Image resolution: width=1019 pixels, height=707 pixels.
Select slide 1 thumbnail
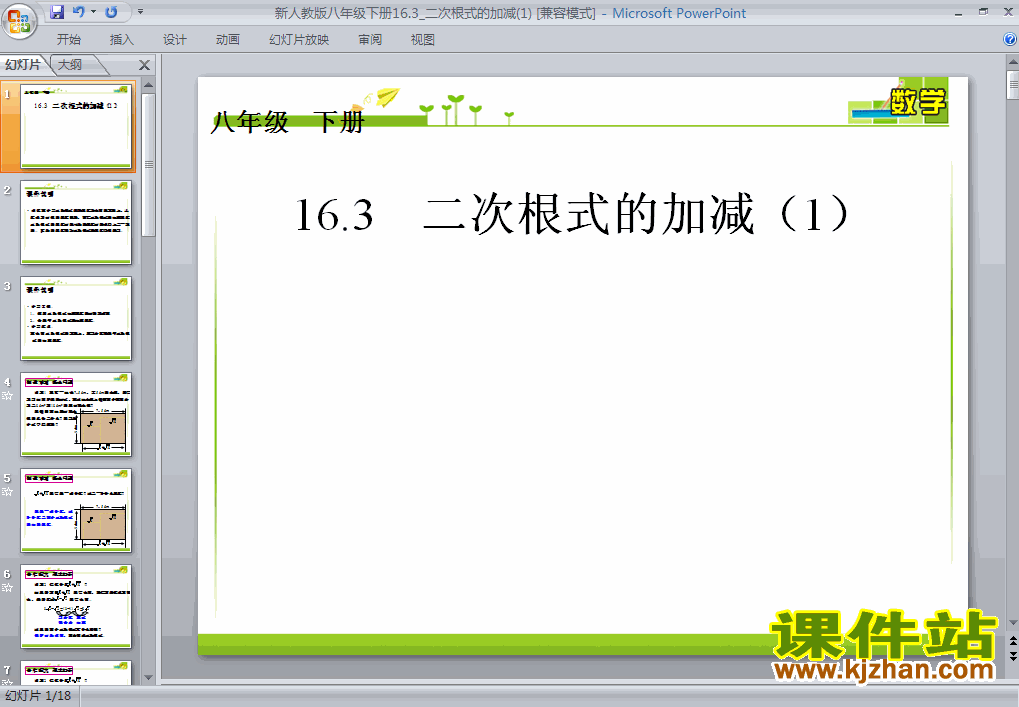(76, 126)
